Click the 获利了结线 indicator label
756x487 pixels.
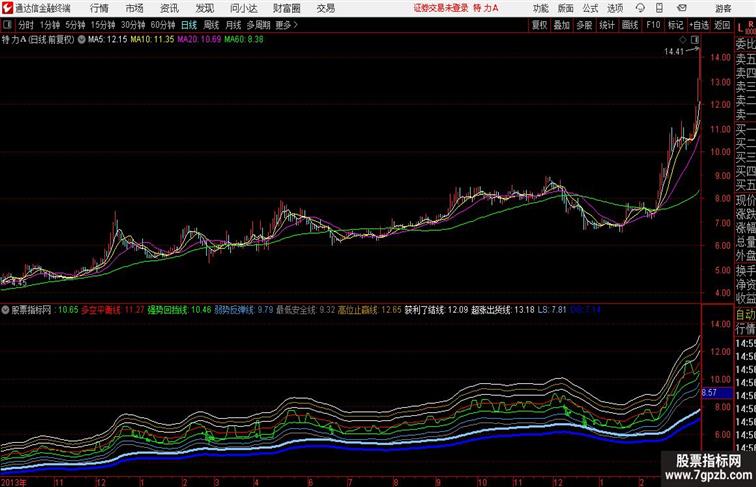pos(424,310)
